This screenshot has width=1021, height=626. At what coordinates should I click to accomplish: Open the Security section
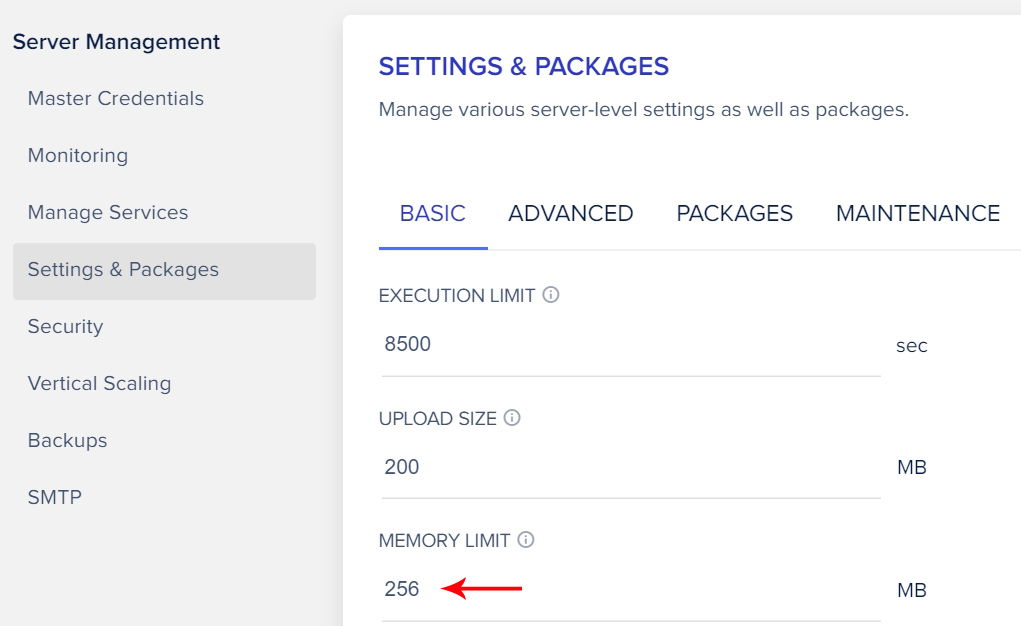[65, 326]
